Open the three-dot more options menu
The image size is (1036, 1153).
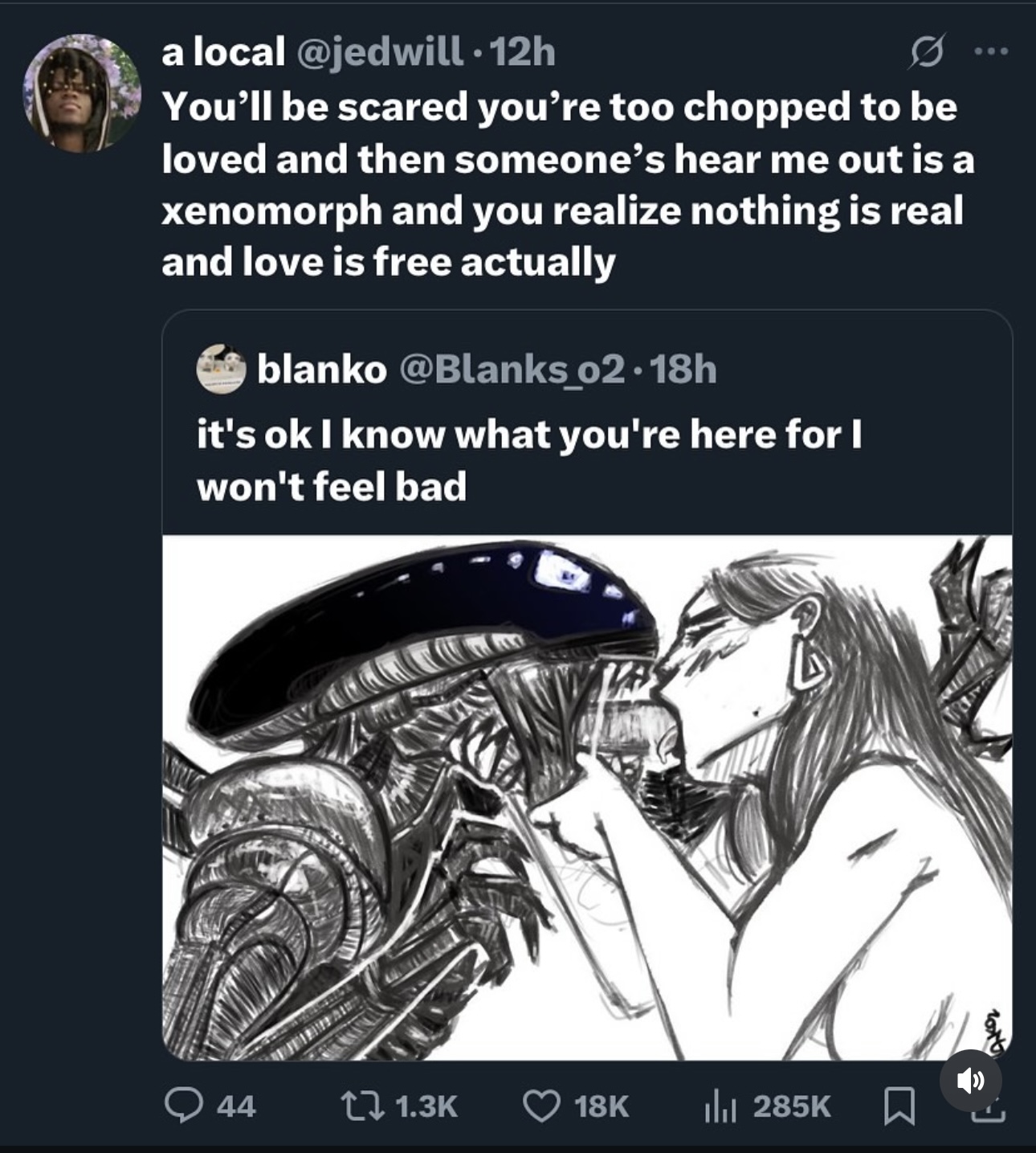[991, 51]
